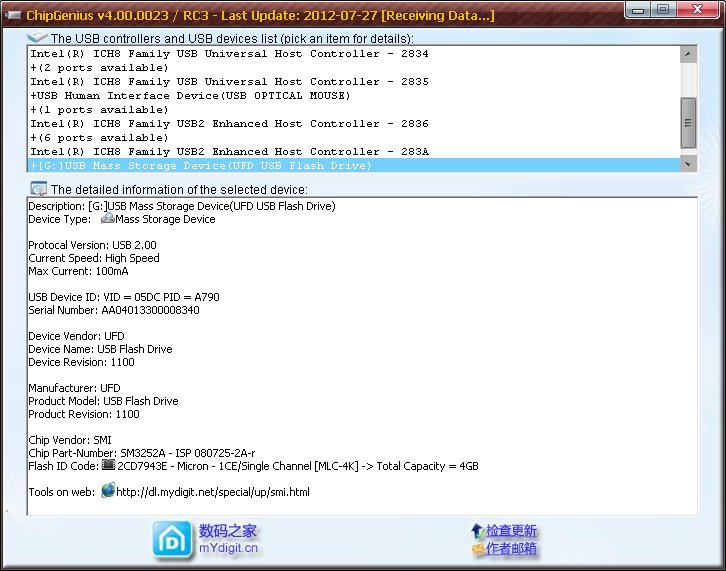Viewport: 726px width, 571px height.
Task: Click the Current Speed: High Speed line
Action: pyautogui.click(x=94, y=258)
